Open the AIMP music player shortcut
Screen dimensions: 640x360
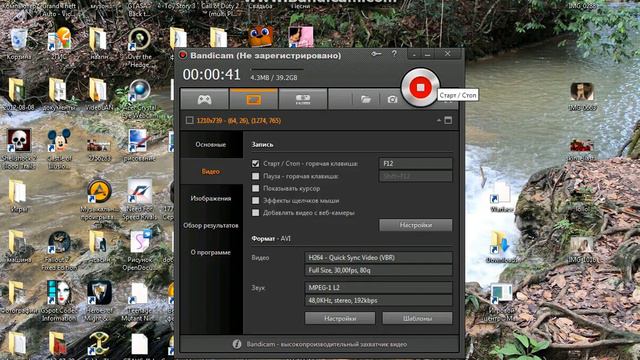tap(98, 200)
